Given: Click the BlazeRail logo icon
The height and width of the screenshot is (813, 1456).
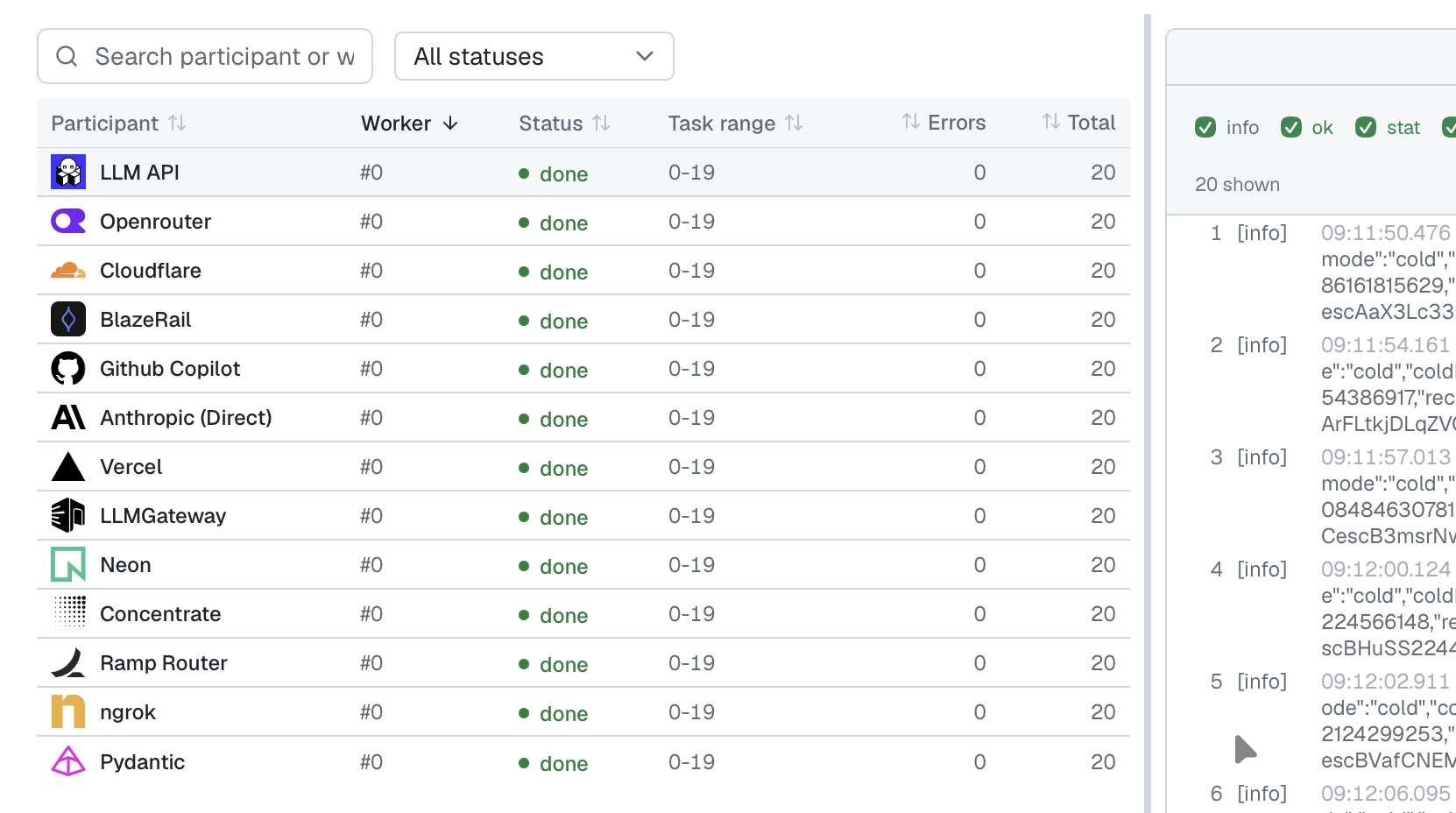Looking at the screenshot, I should click(68, 319).
